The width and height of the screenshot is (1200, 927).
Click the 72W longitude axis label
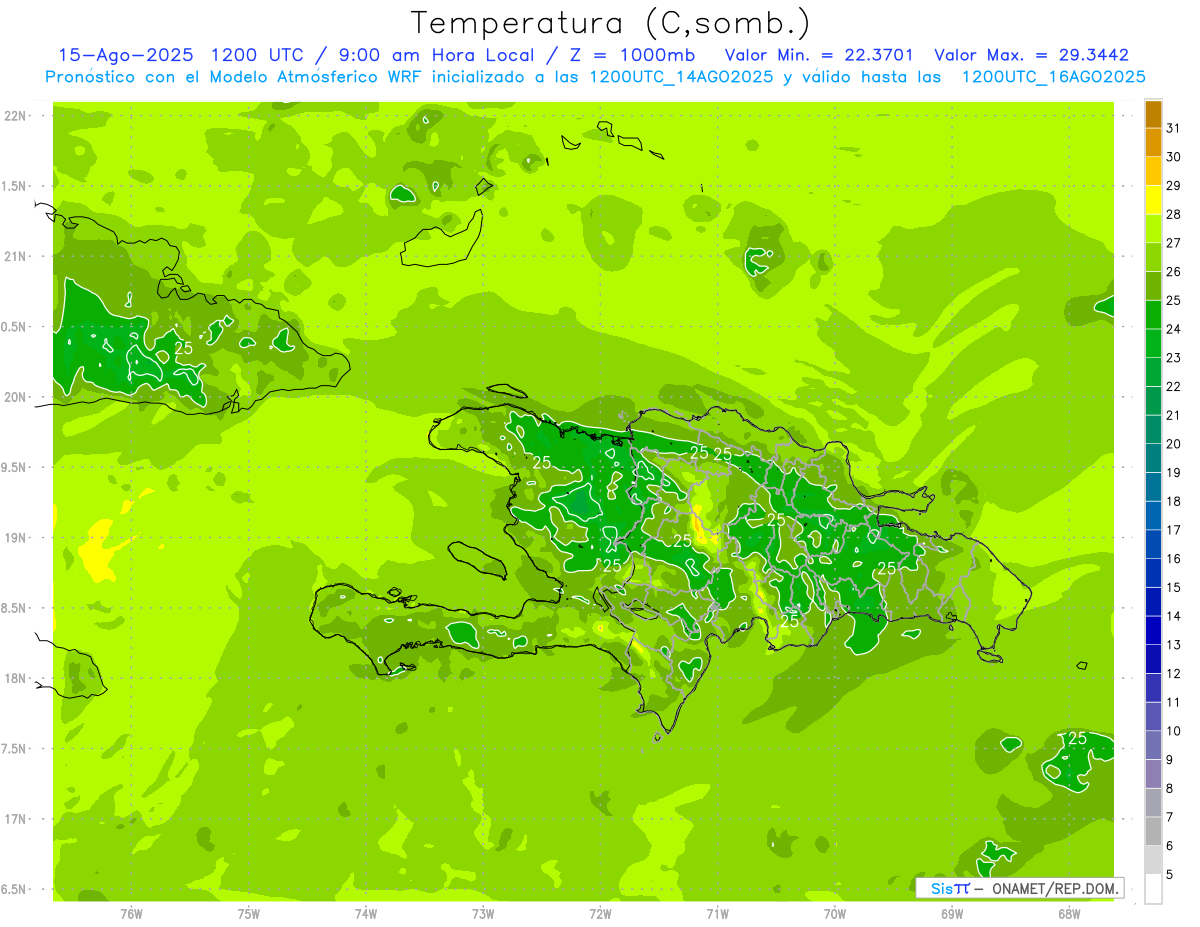[x=600, y=914]
